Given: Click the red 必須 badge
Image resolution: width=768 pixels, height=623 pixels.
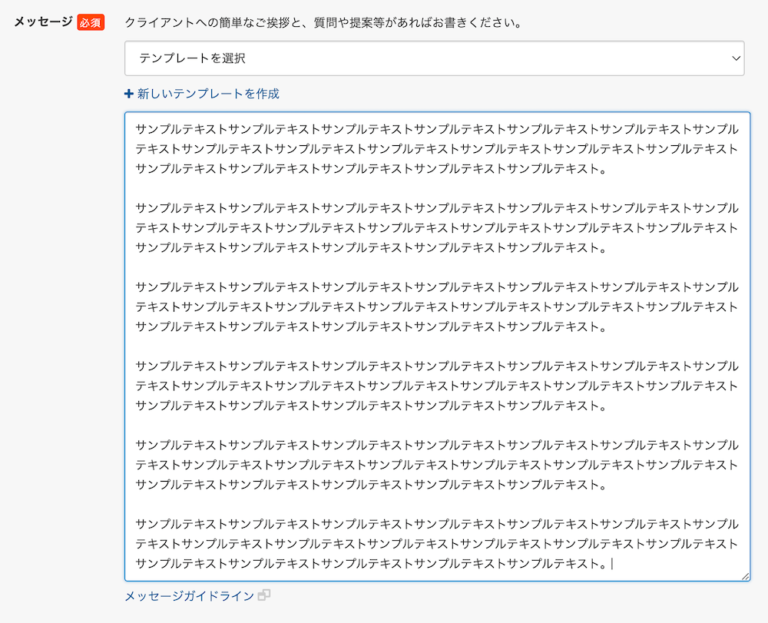Looking at the screenshot, I should click(x=91, y=22).
